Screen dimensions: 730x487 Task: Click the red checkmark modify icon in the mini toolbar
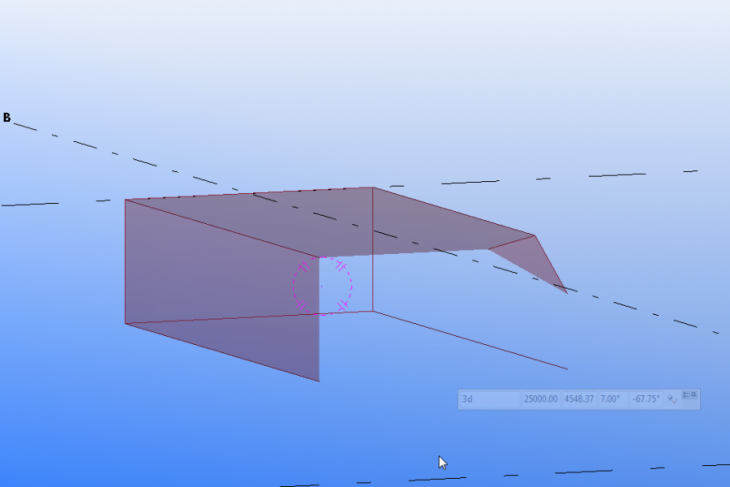click(672, 399)
